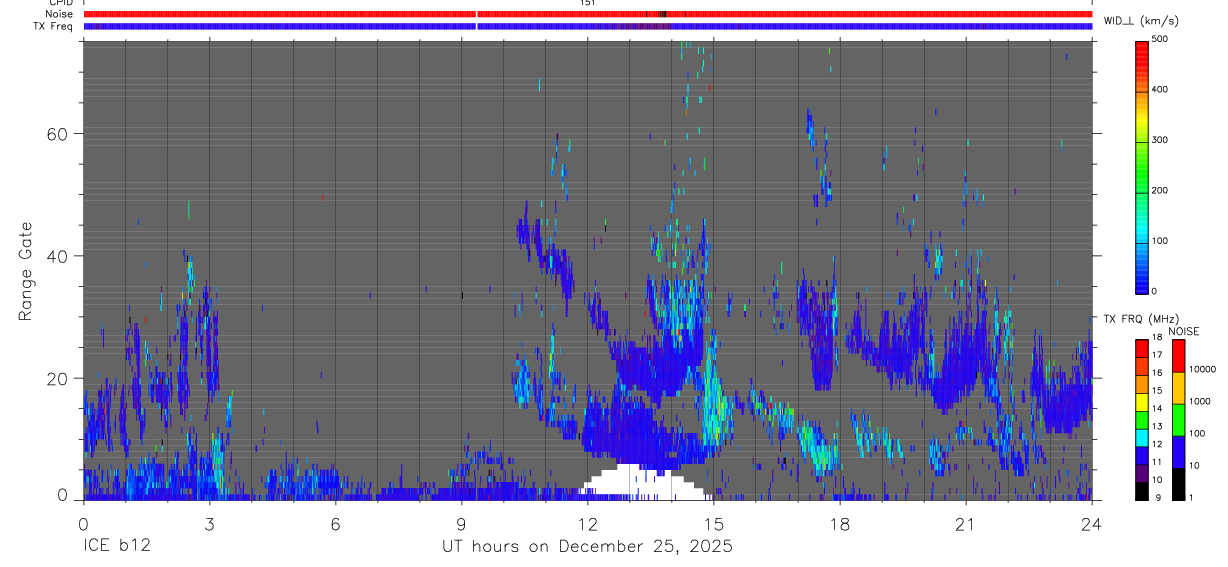
Task: Click the 20 label on the Range Gate axis
Action: (56, 379)
